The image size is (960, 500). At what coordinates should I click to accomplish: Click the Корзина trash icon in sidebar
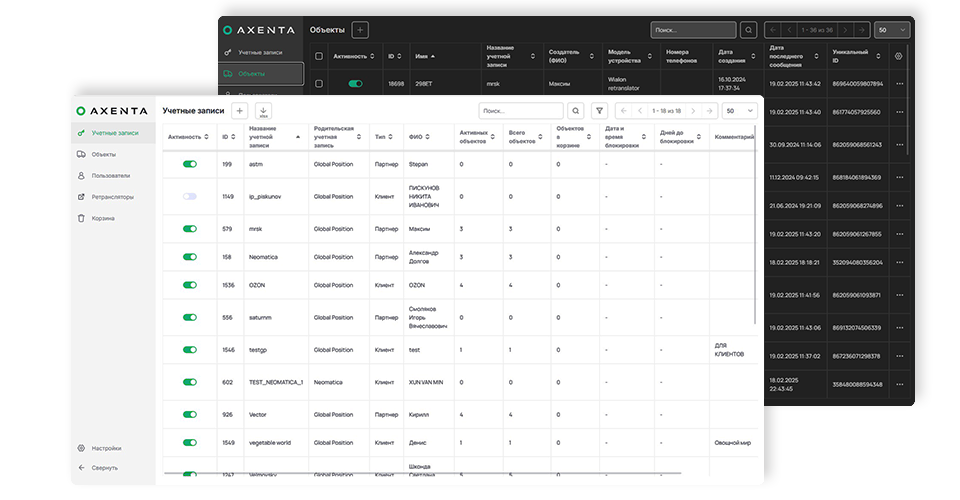pos(81,218)
